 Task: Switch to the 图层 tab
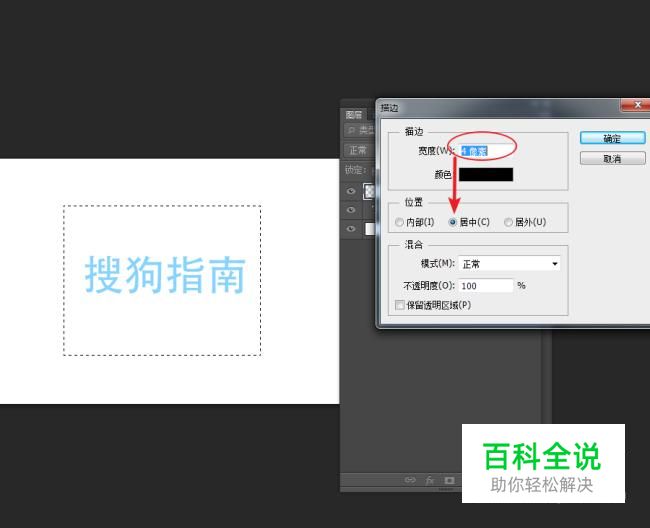(x=354, y=114)
